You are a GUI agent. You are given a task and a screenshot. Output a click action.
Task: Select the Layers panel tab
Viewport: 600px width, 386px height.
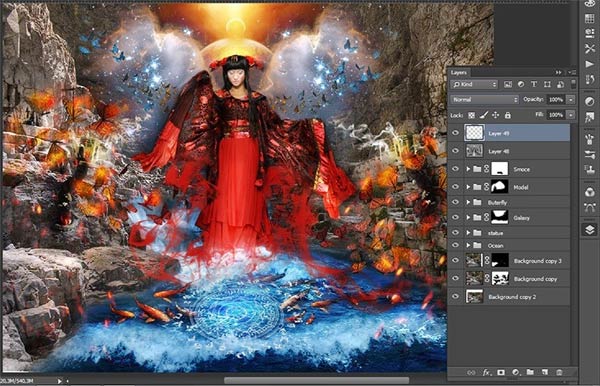tap(459, 72)
